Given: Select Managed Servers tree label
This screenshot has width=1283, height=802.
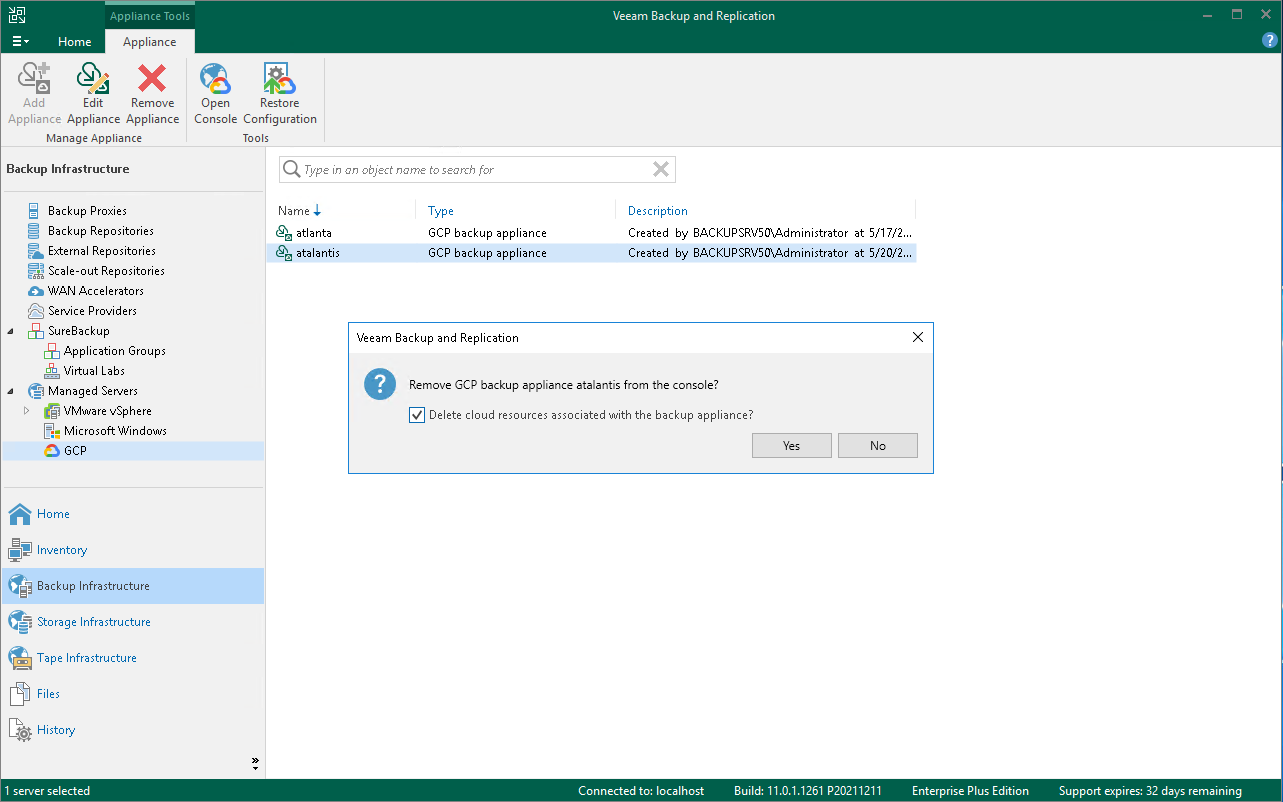Looking at the screenshot, I should pos(93,391).
